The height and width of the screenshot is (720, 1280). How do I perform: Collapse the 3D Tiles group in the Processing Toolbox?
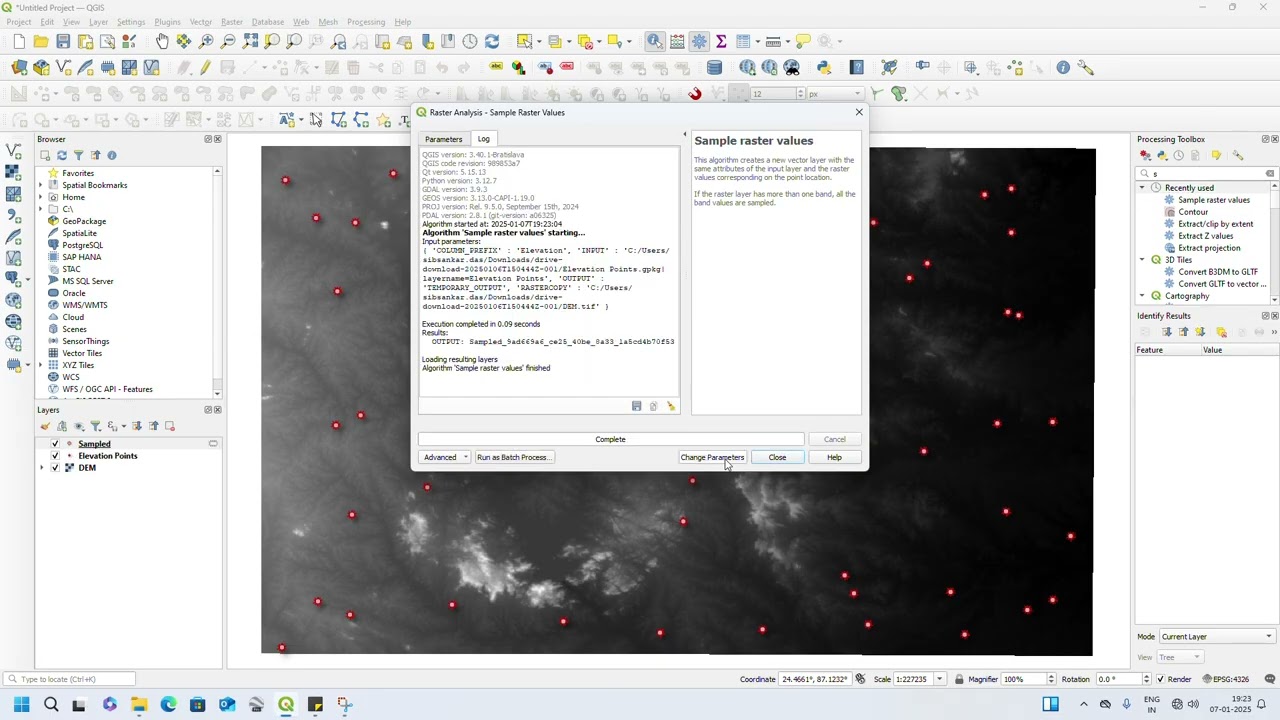point(1143,260)
